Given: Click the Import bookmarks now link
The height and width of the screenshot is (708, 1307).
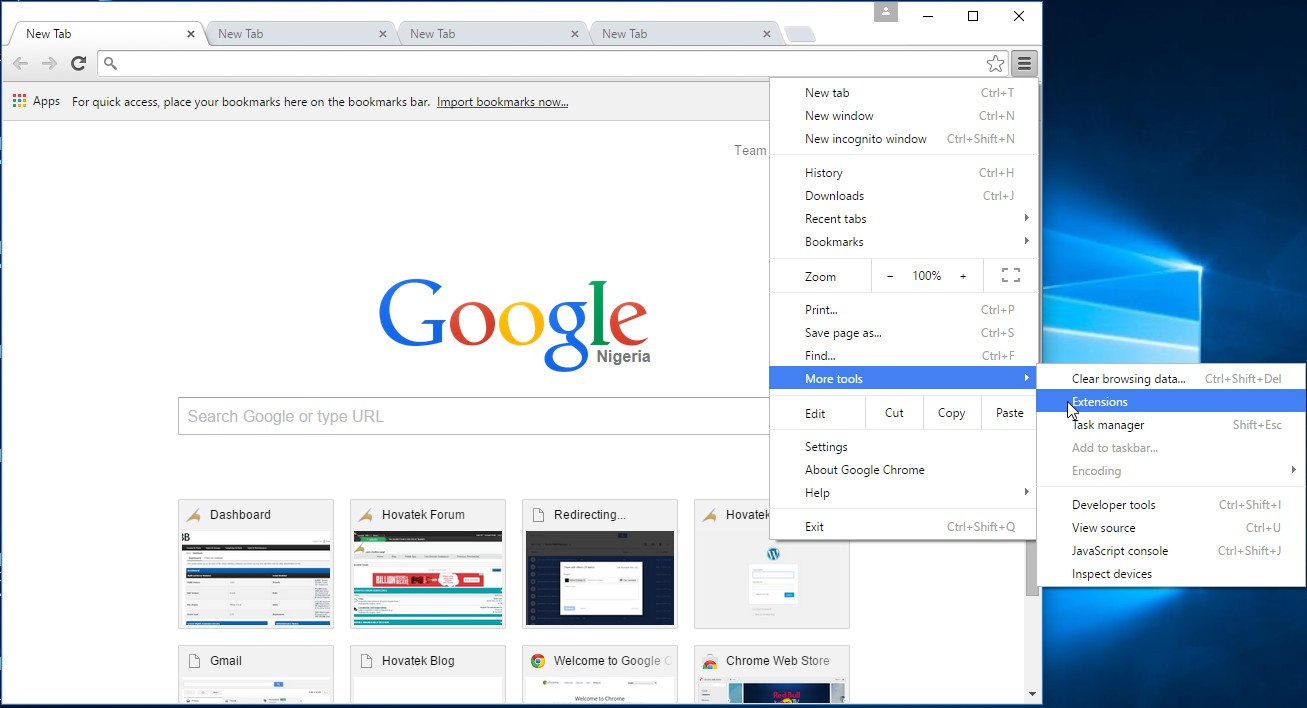Looking at the screenshot, I should (x=502, y=101).
